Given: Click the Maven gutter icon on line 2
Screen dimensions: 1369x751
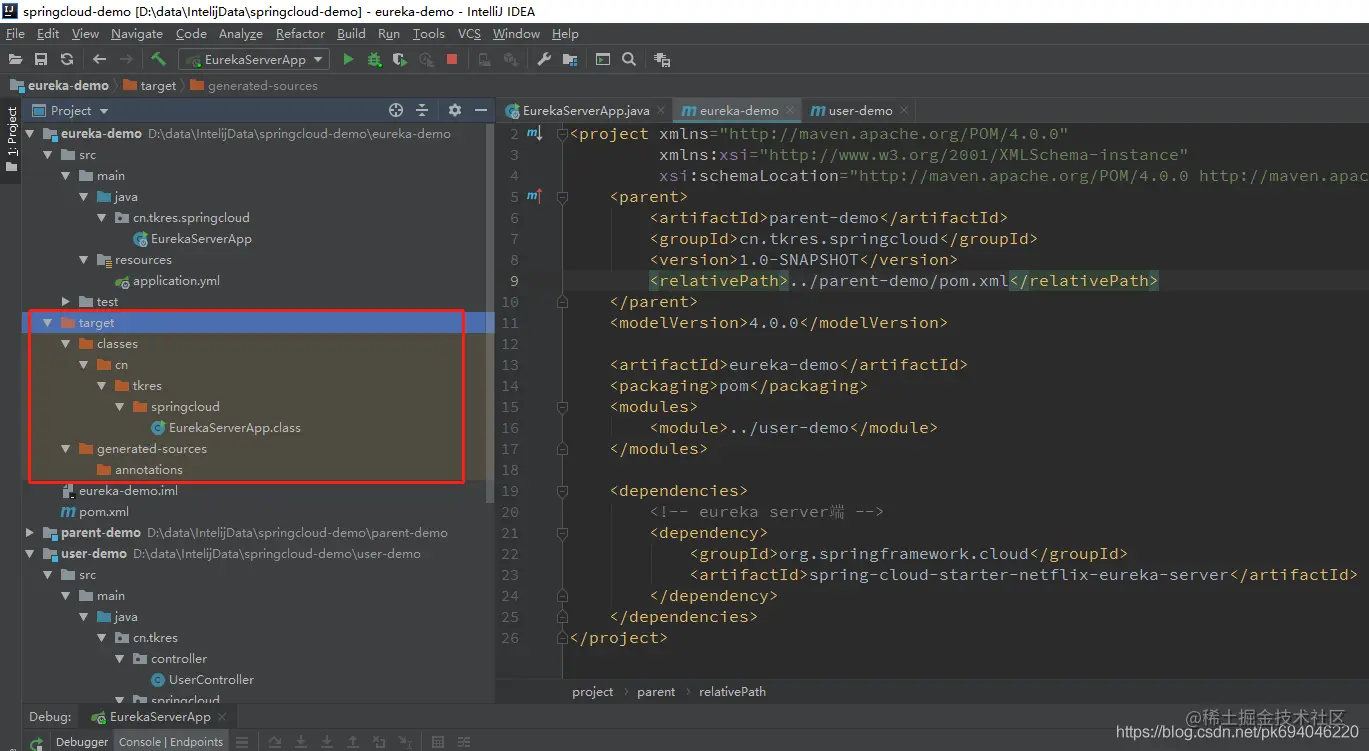Looking at the screenshot, I should 534,133.
